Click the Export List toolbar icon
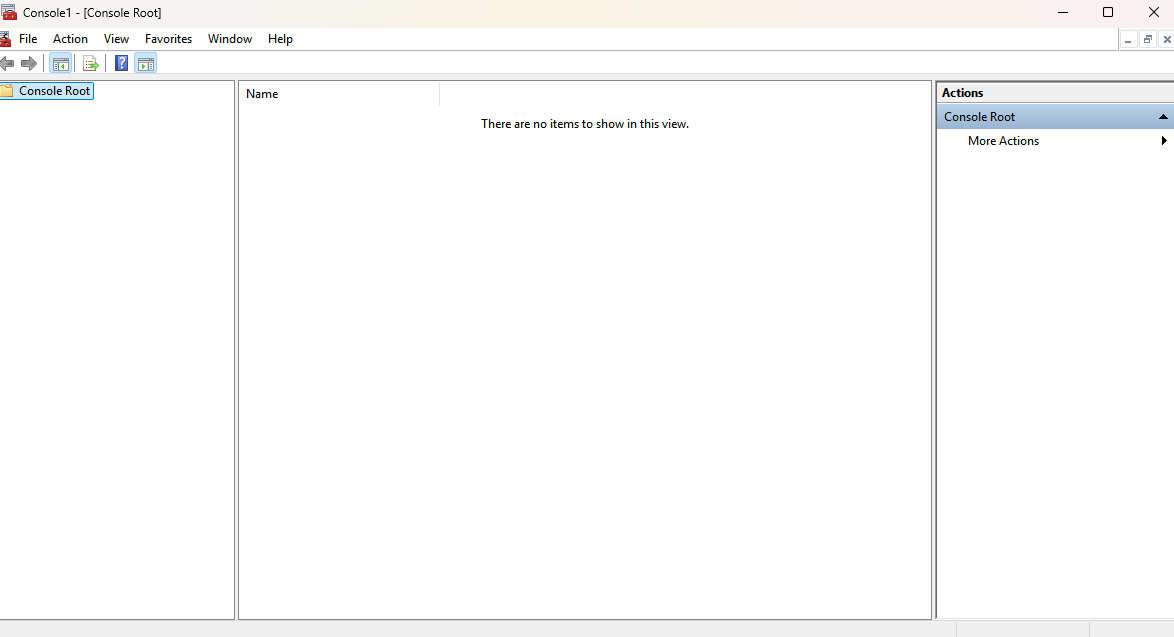 pos(91,64)
